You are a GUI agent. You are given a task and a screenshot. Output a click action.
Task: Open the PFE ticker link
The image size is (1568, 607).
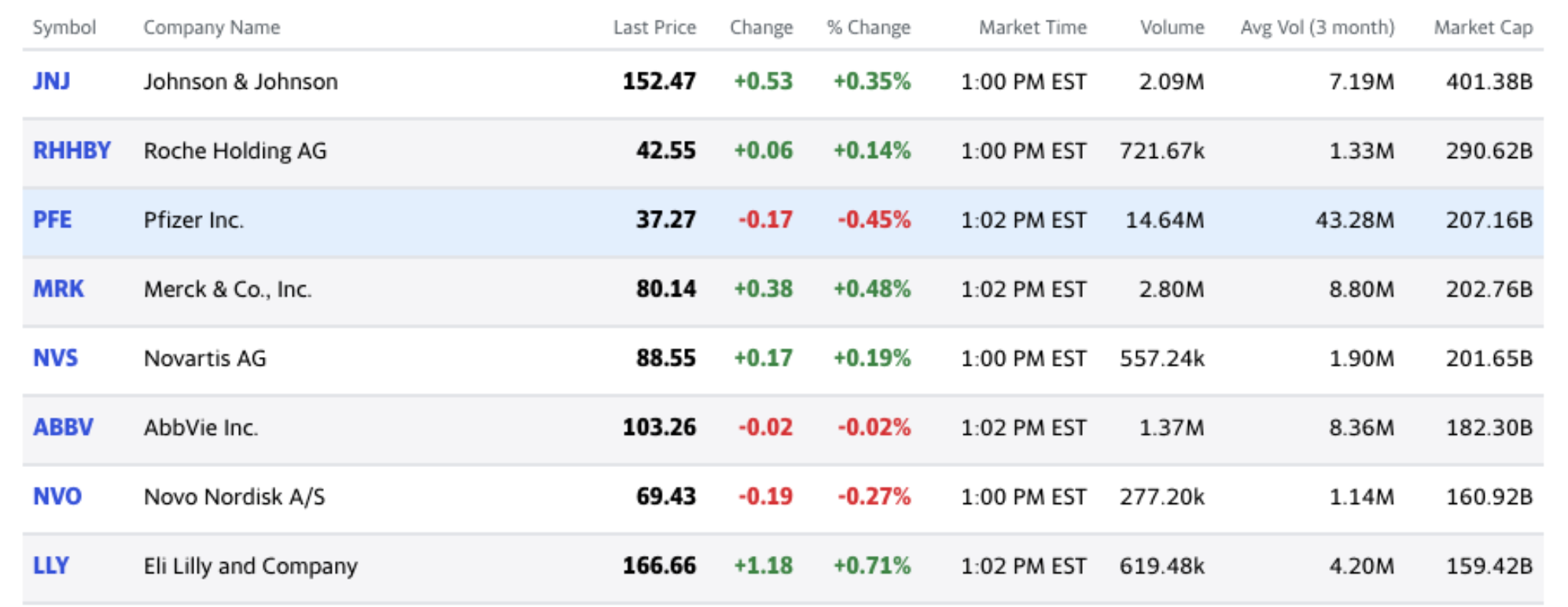[52, 220]
